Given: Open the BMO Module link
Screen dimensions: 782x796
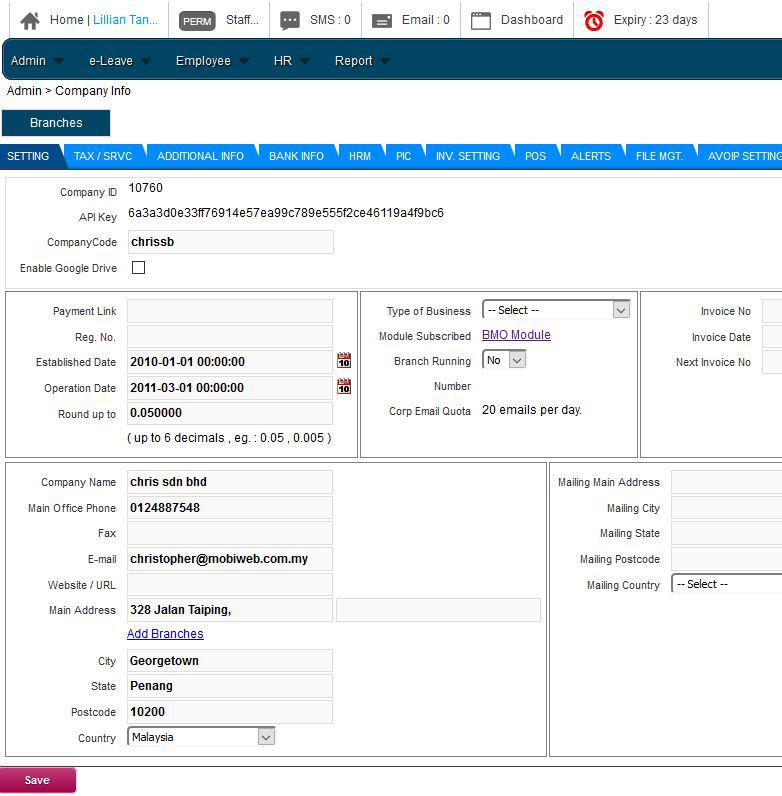Looking at the screenshot, I should [x=516, y=335].
